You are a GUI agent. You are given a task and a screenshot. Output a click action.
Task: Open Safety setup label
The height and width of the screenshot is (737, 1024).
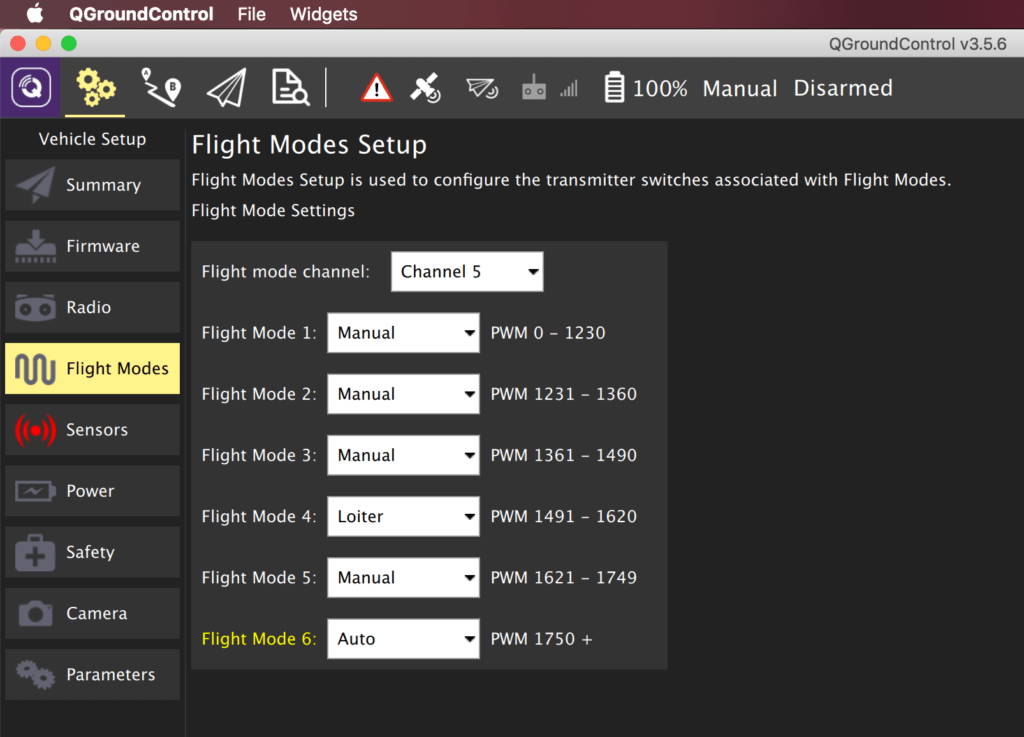coord(90,552)
